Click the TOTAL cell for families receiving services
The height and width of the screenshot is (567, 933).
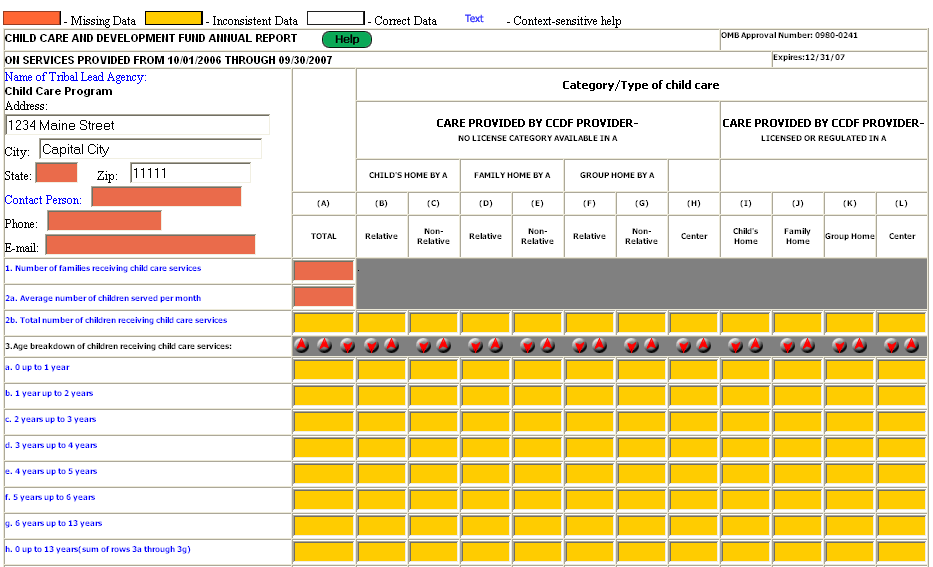coord(323,271)
